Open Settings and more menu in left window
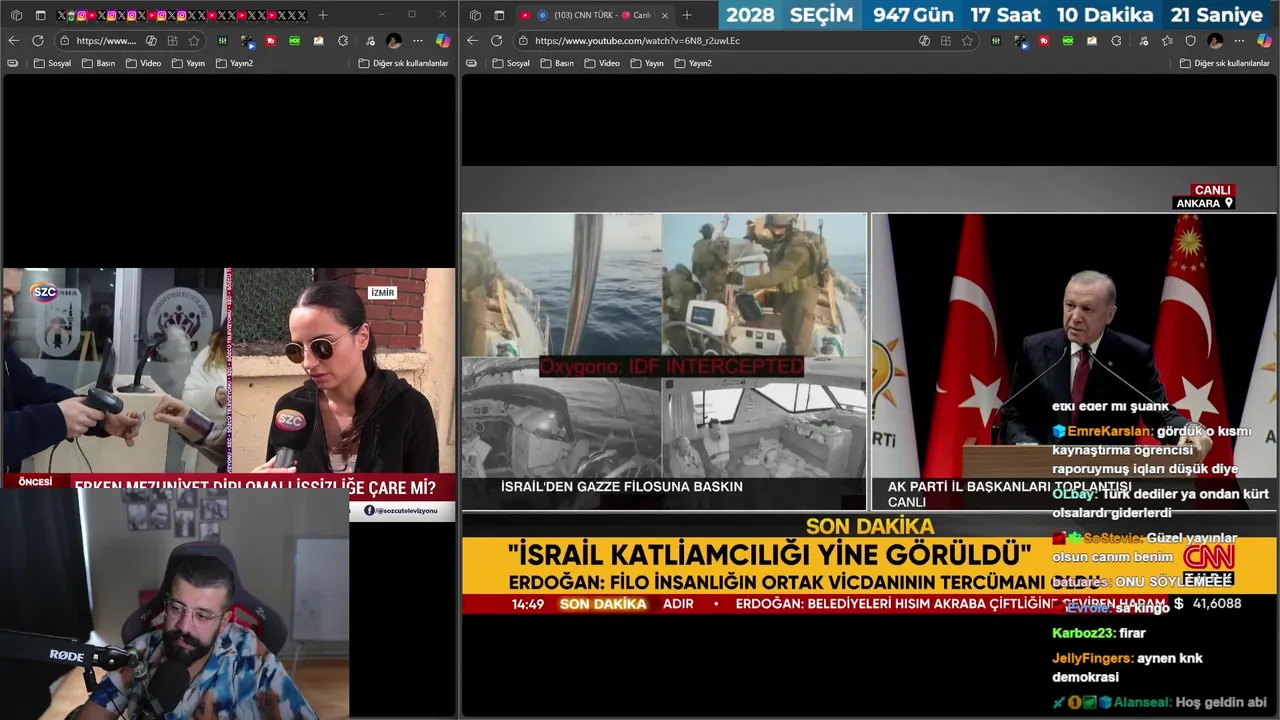Screen dimensions: 1280x720 pyautogui.click(x=418, y=41)
